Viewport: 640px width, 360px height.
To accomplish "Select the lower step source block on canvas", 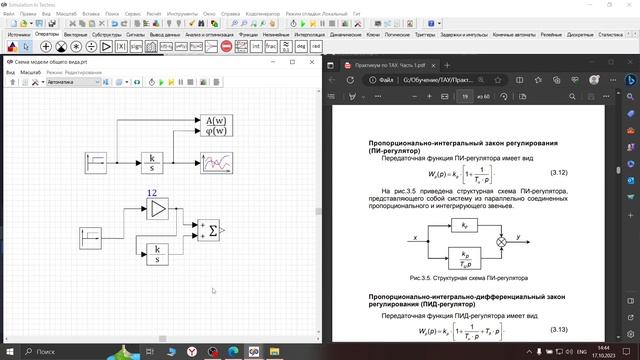I will [x=90, y=238].
